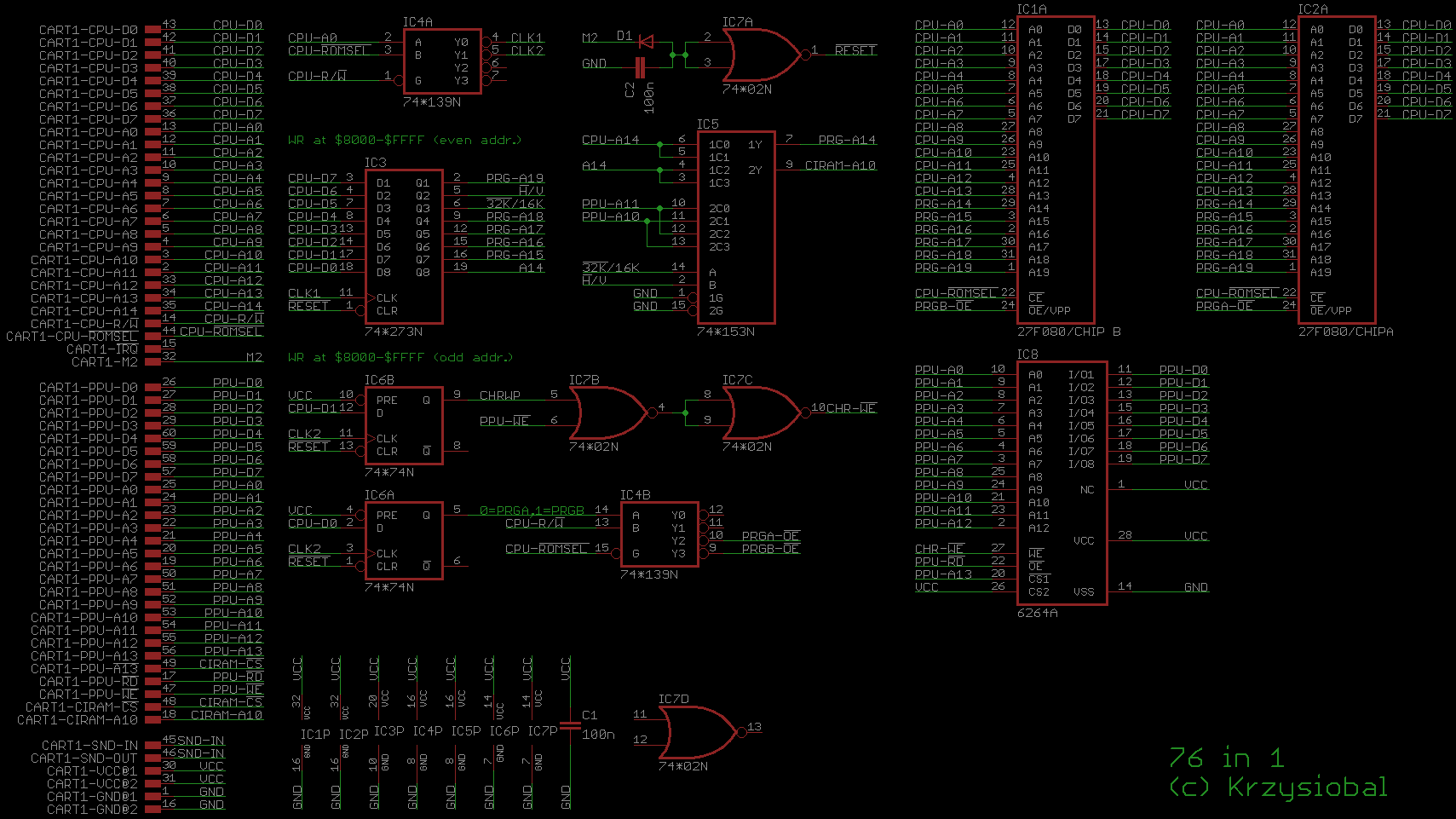1456x819 pixels.
Task: Click the '74*153N' part value
Action: click(726, 332)
